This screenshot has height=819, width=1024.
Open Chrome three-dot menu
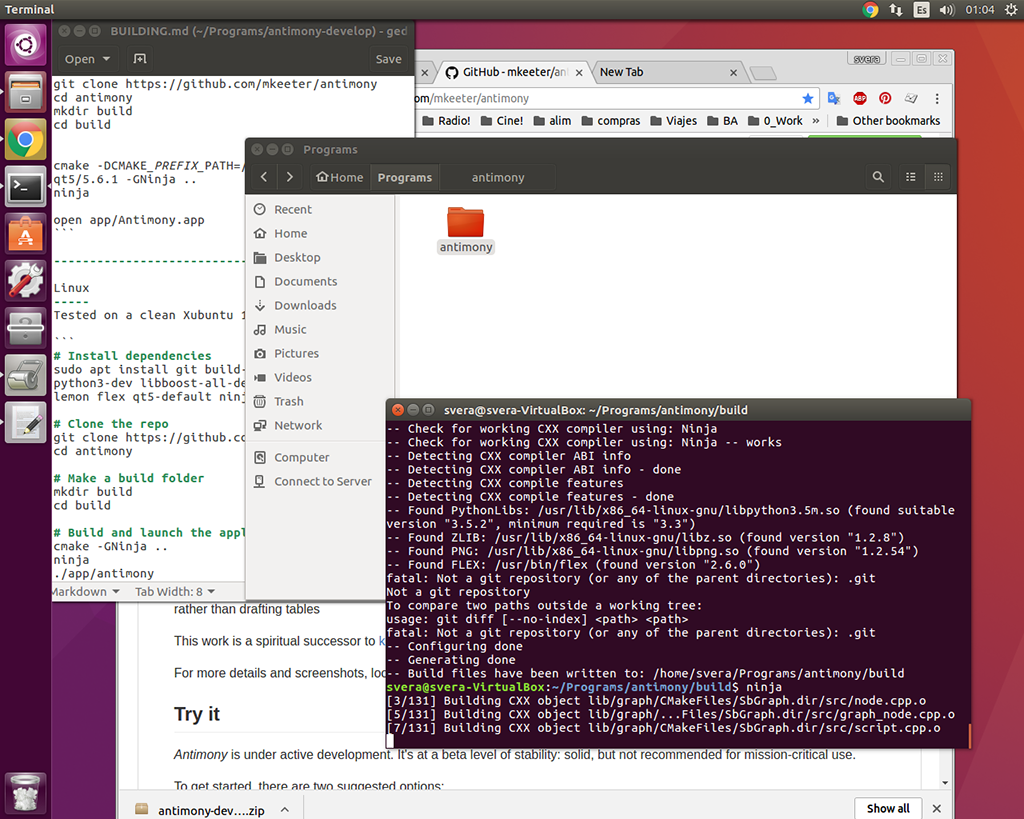pos(937,98)
